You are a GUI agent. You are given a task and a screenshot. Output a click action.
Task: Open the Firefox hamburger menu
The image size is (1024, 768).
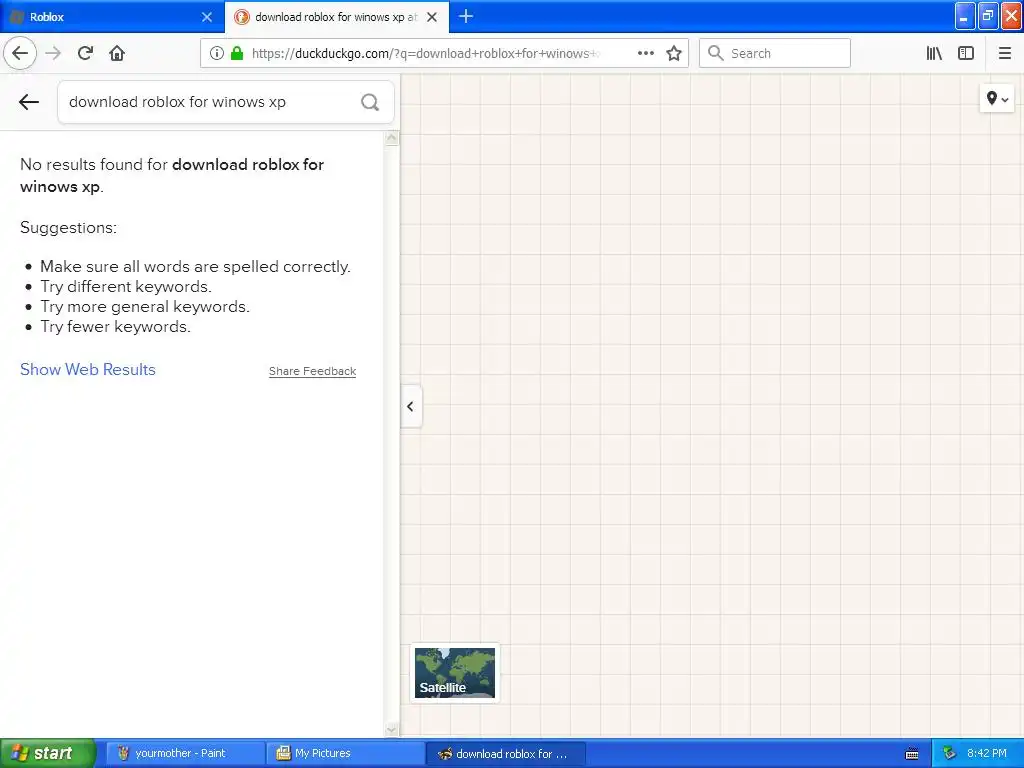click(1004, 53)
